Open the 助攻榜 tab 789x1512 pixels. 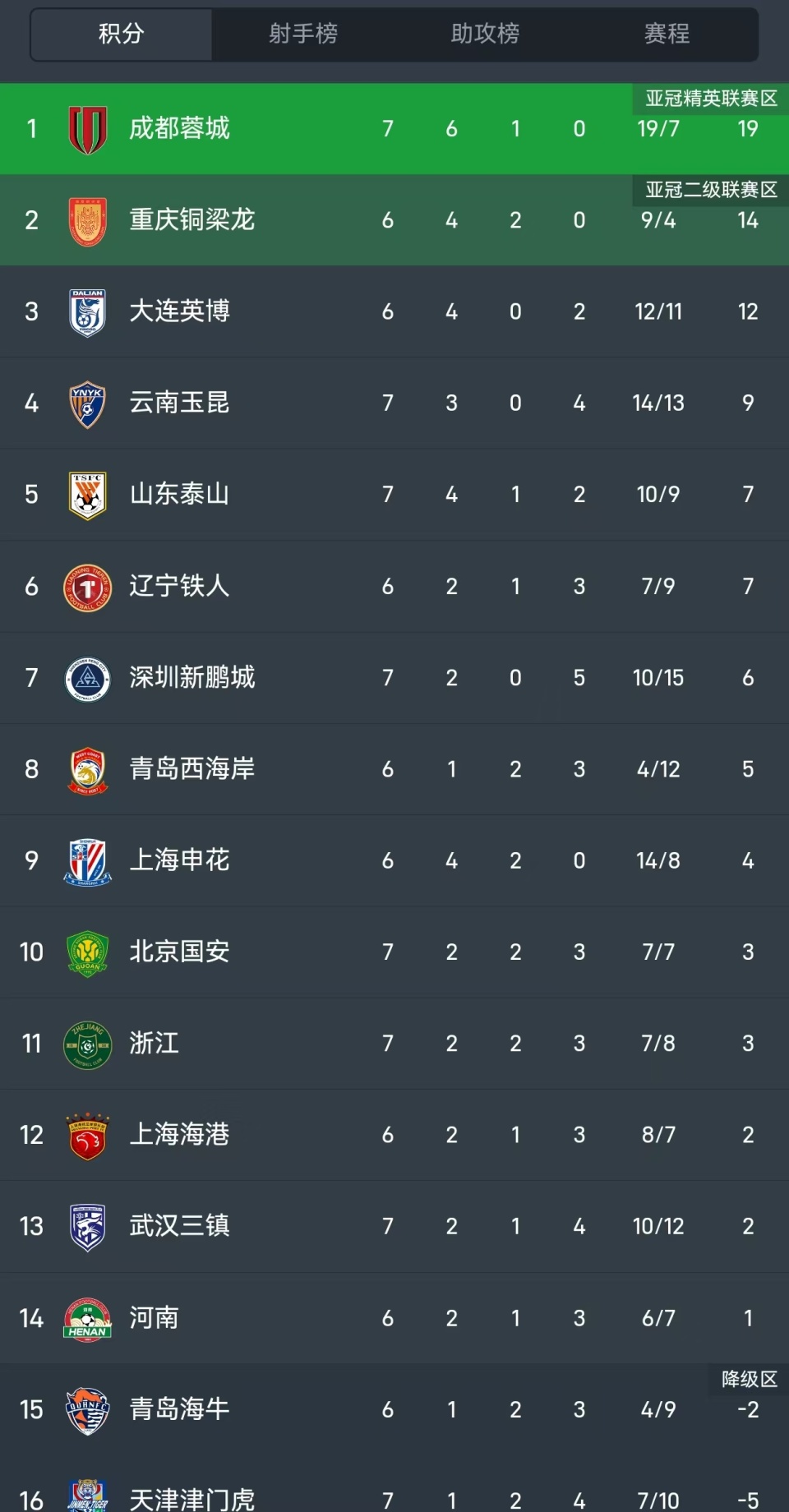[x=485, y=34]
